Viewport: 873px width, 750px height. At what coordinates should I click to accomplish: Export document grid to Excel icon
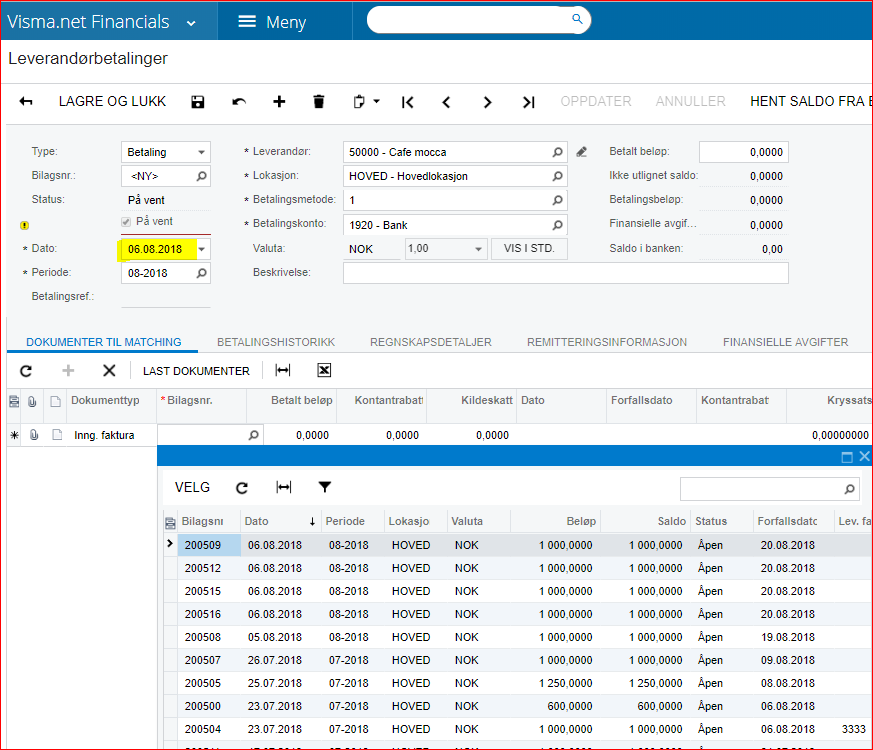point(324,370)
